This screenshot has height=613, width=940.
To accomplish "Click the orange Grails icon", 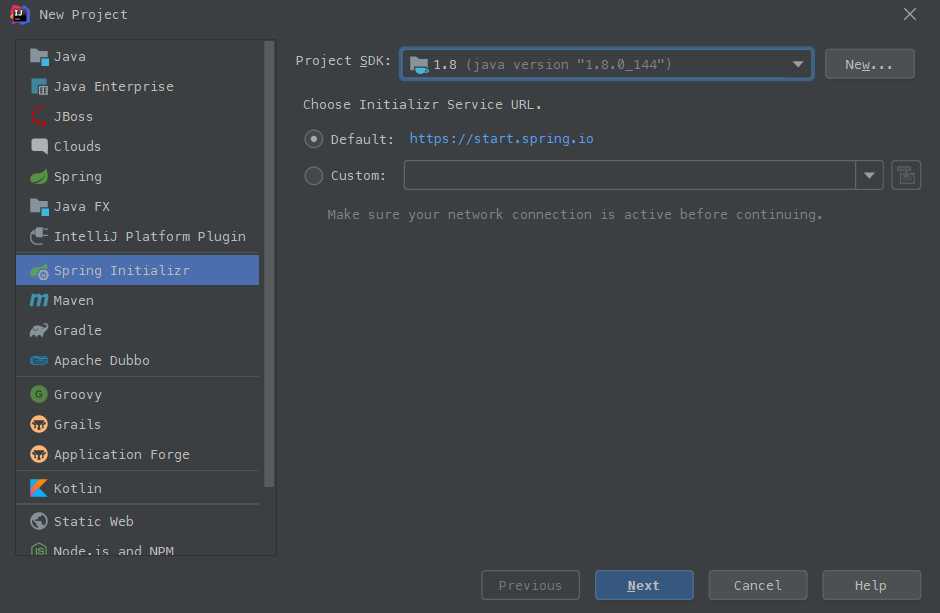I will (39, 424).
